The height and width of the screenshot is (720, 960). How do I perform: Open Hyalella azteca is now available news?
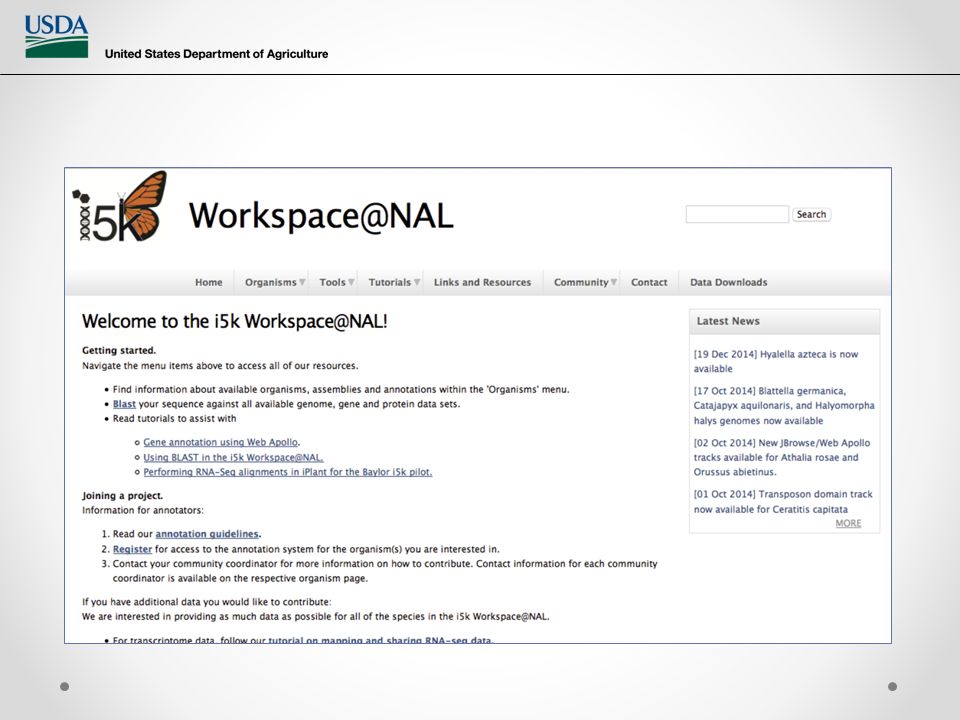pos(776,361)
